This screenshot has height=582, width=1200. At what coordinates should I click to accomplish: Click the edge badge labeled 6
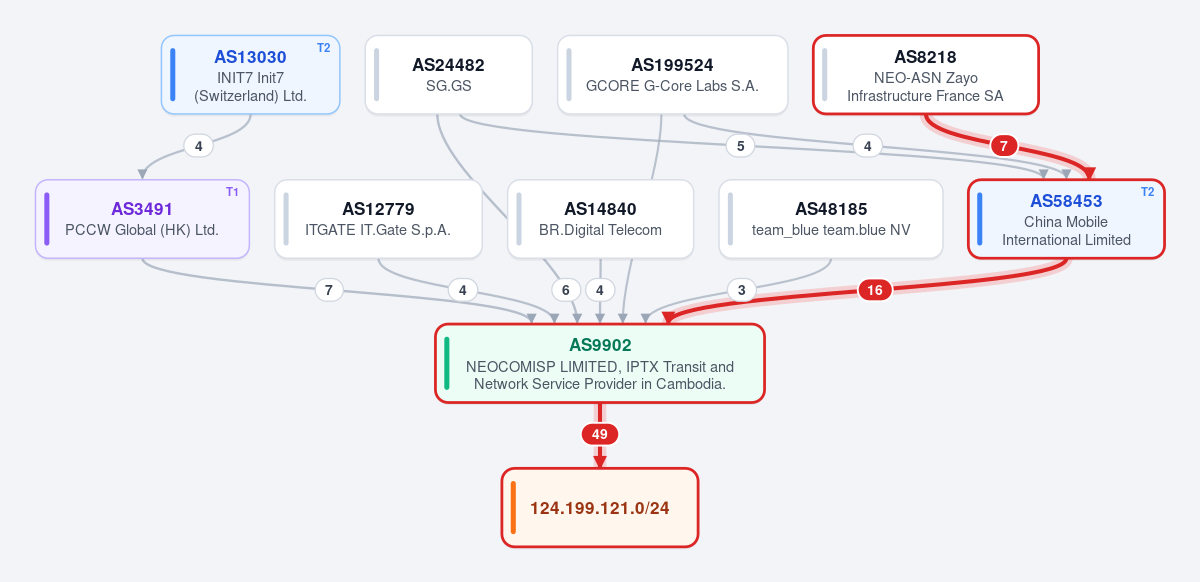coord(566,290)
